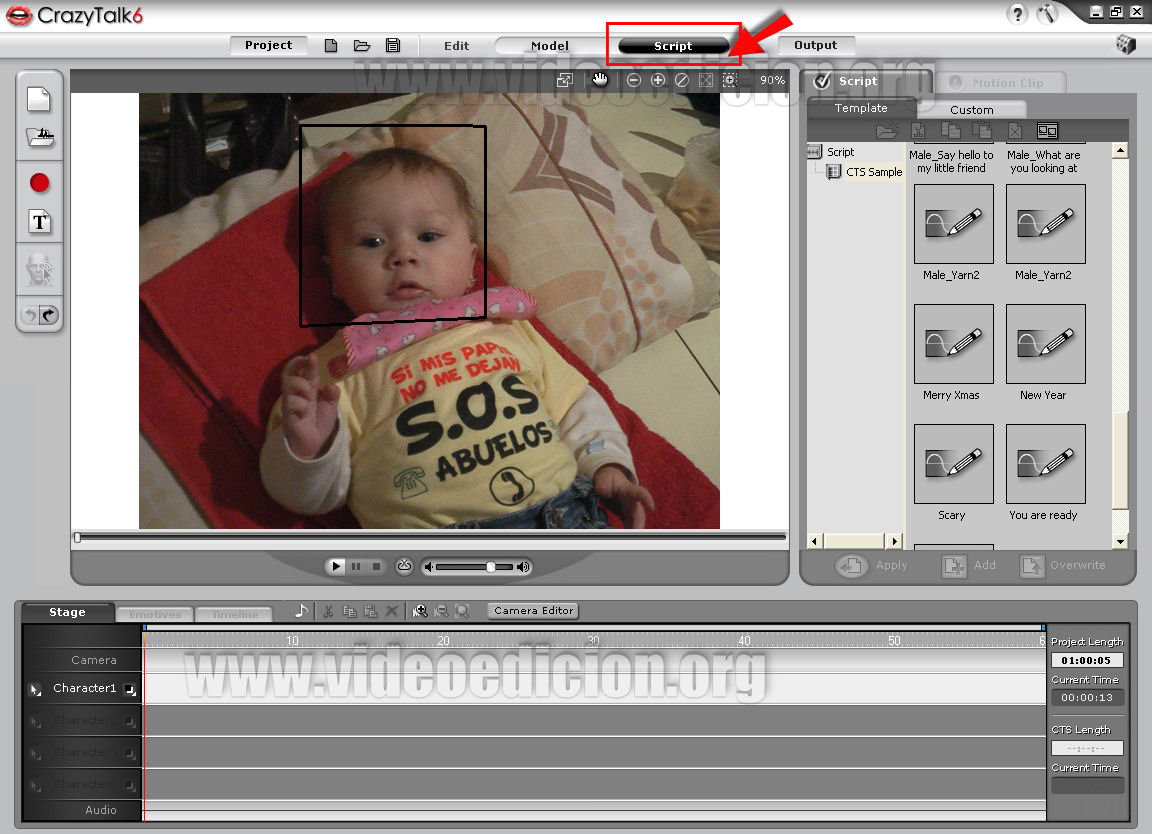Open the import image folder icon in sidebar
This screenshot has width=1152, height=834.
[x=39, y=139]
